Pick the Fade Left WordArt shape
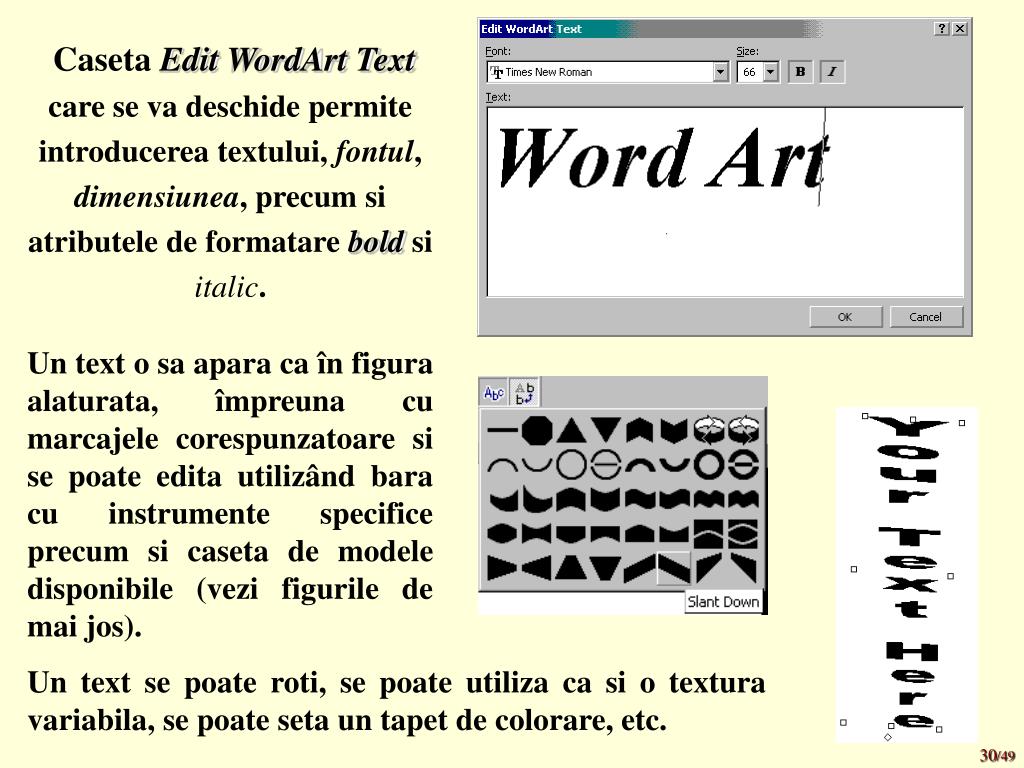This screenshot has height=768, width=1024. pyautogui.click(x=537, y=568)
